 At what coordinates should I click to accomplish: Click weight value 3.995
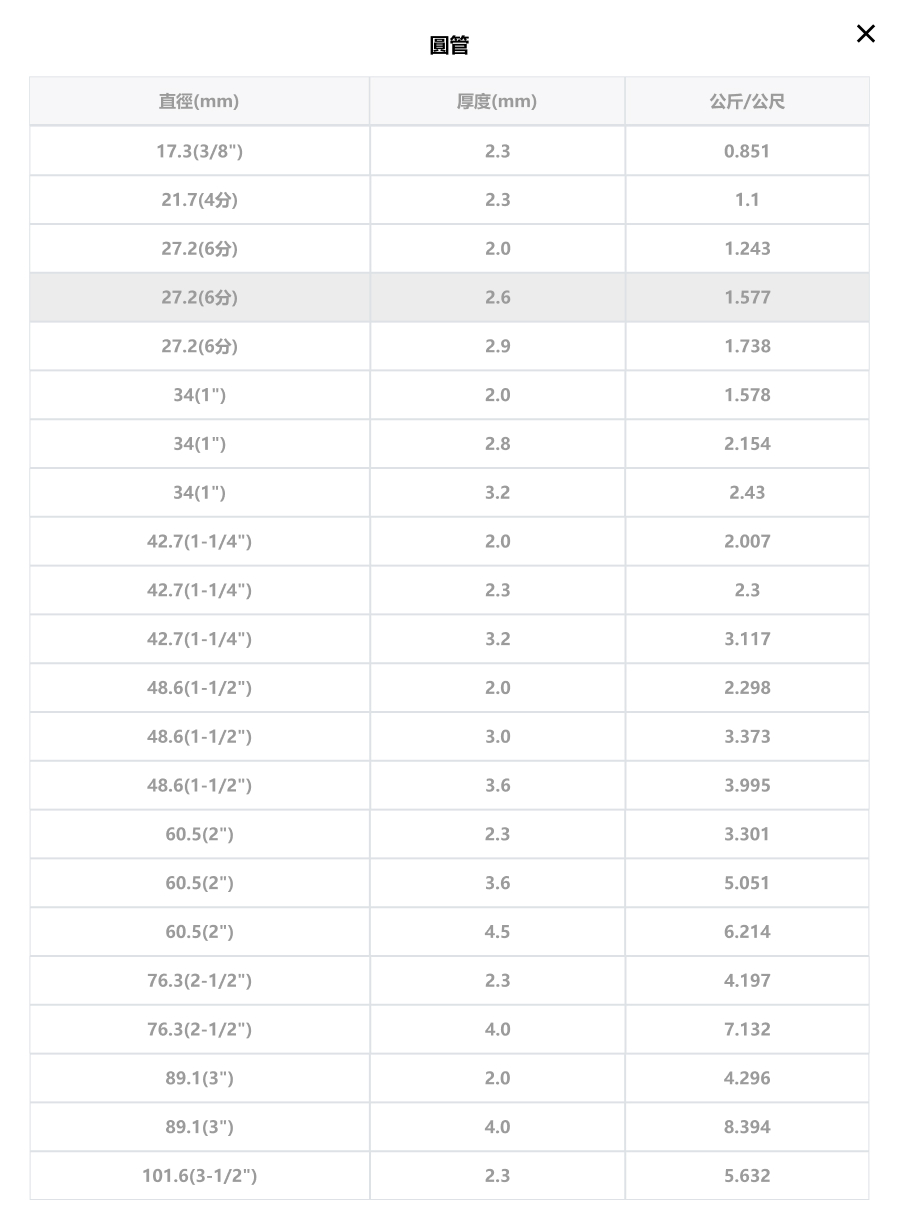pos(747,785)
